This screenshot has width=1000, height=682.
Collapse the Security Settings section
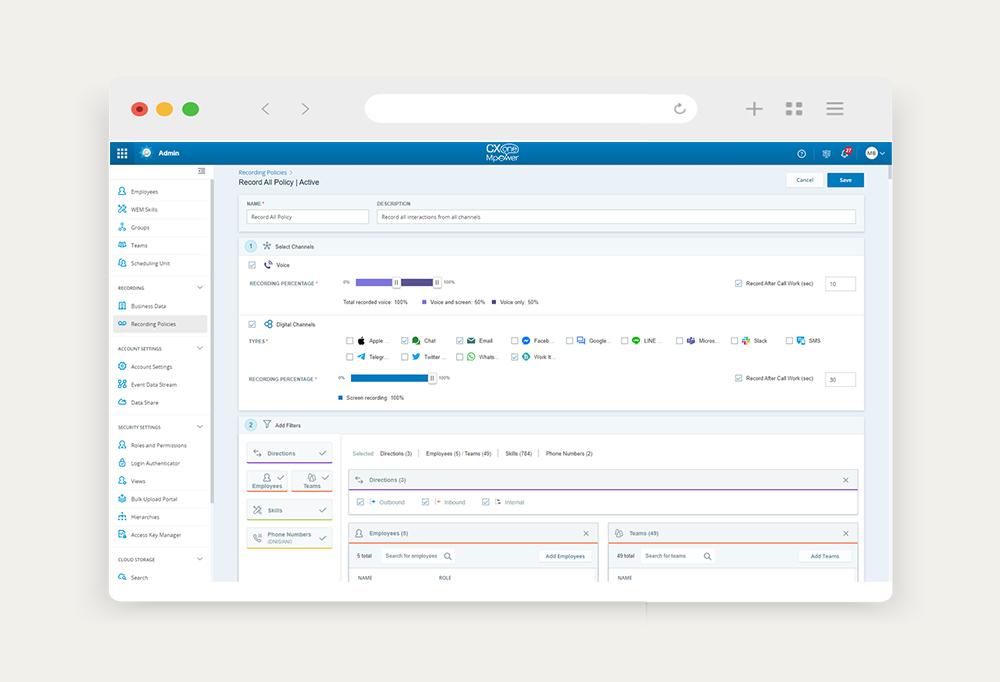click(200, 427)
